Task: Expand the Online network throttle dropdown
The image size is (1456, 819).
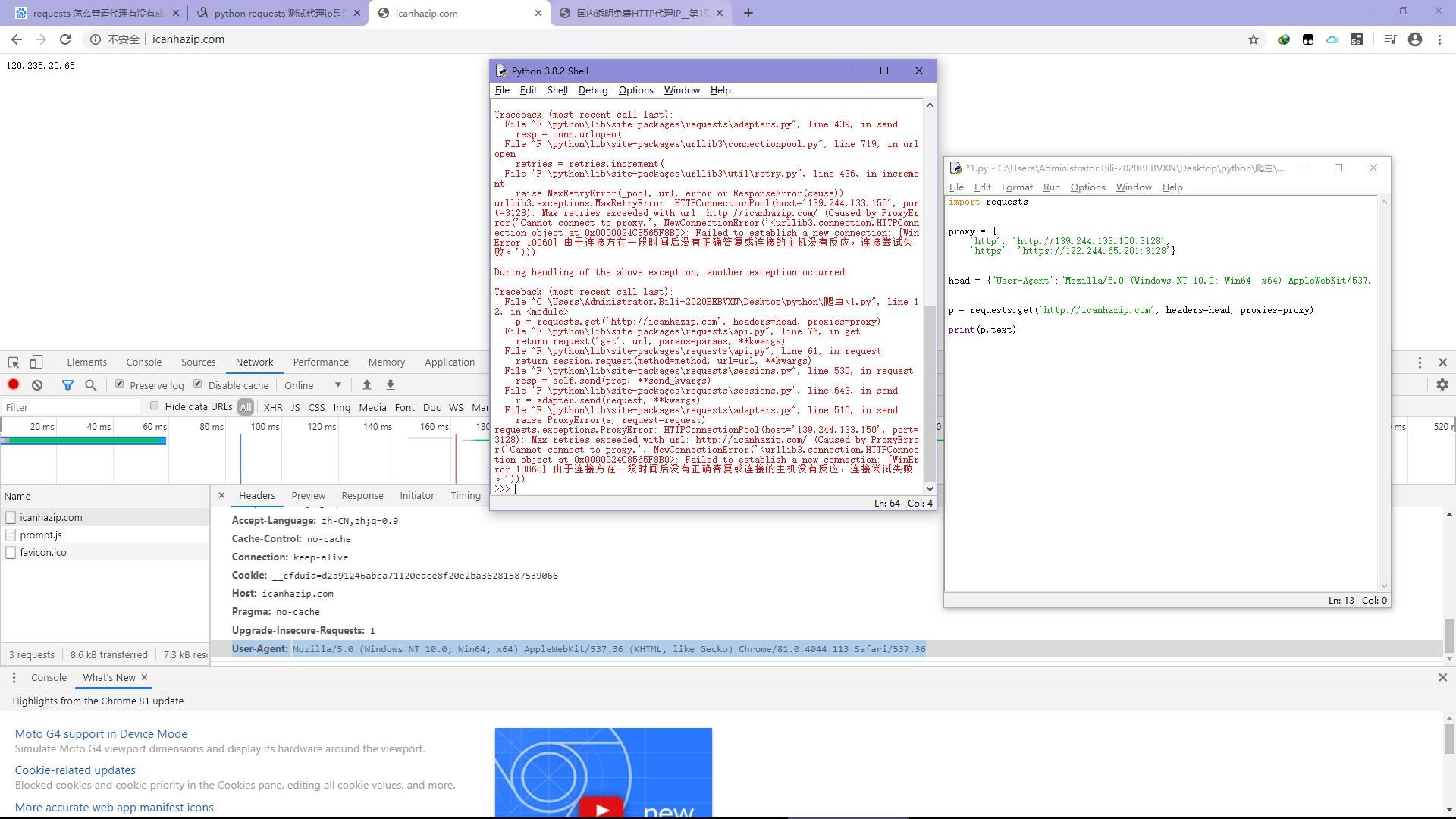Action: (x=338, y=385)
